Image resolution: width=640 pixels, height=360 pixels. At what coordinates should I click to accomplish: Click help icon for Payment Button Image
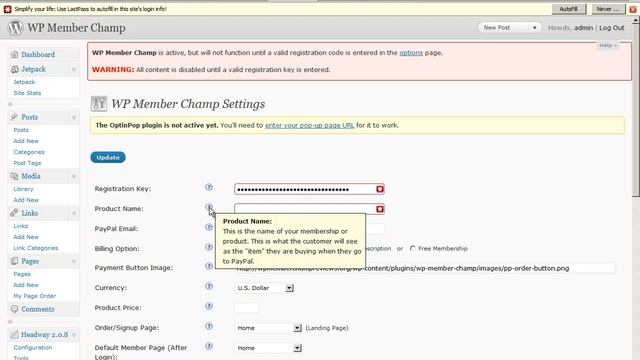coord(209,266)
